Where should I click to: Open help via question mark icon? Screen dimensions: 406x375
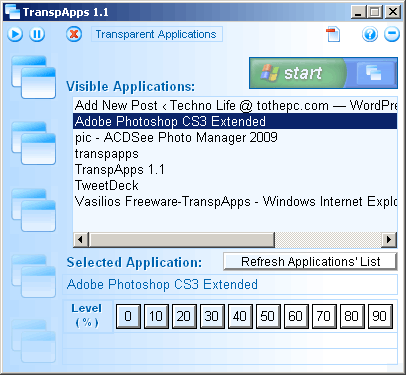click(370, 34)
